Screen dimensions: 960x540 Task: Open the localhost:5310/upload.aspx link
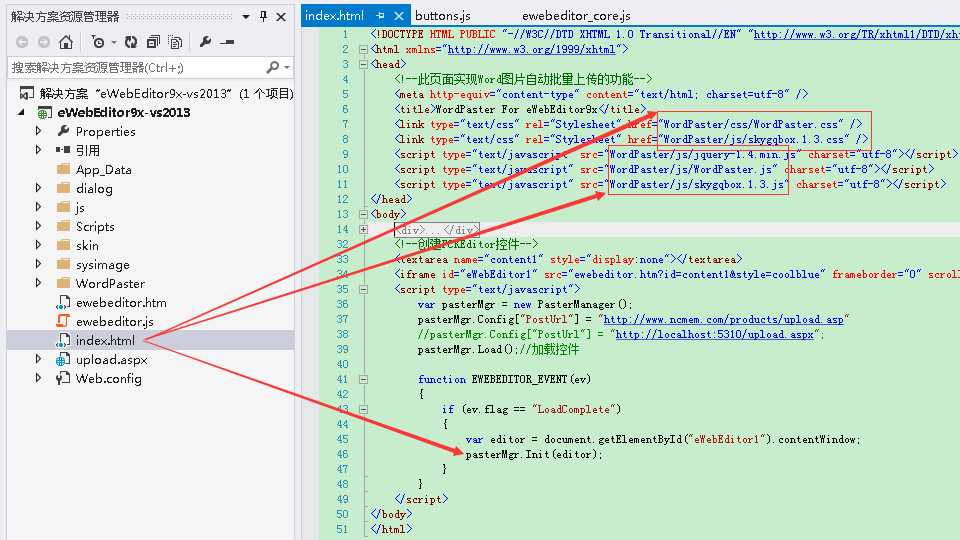click(715, 334)
